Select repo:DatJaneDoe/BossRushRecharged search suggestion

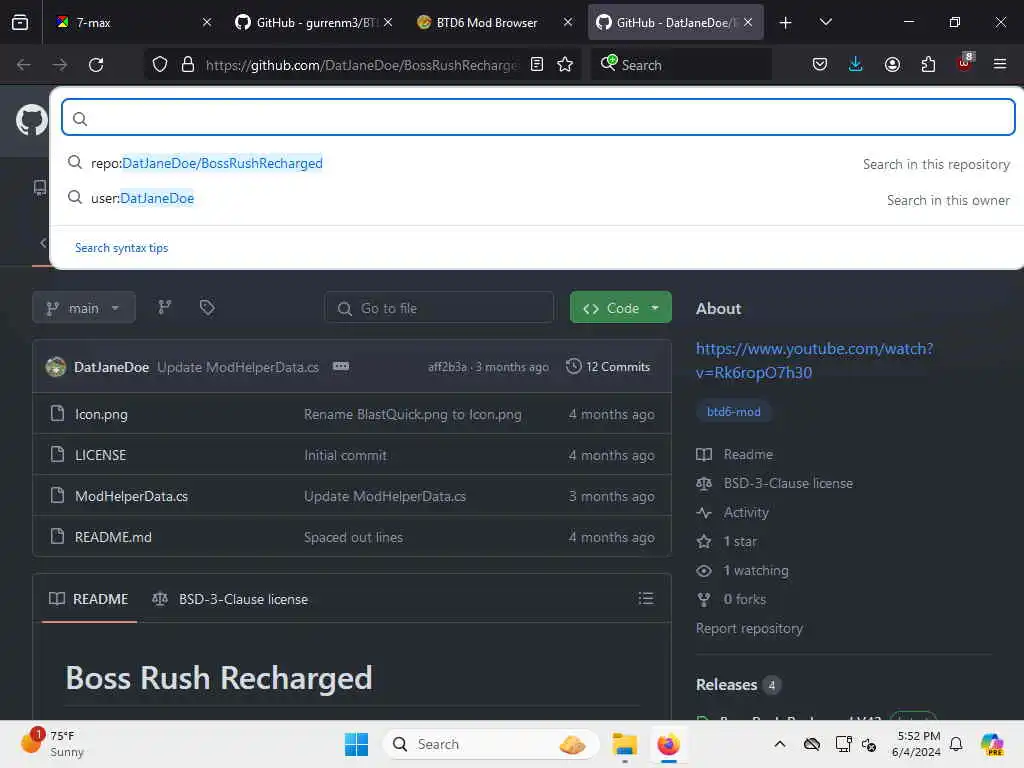pyautogui.click(x=538, y=163)
